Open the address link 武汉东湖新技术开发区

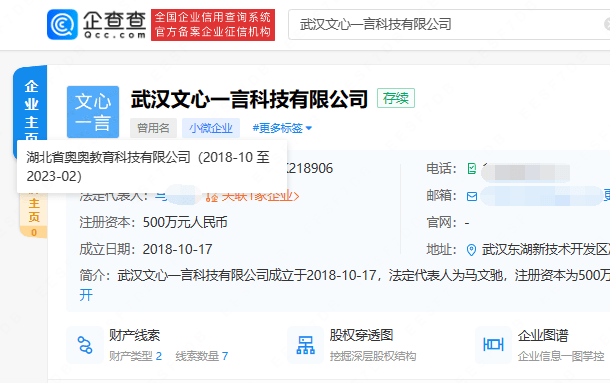[546, 249]
